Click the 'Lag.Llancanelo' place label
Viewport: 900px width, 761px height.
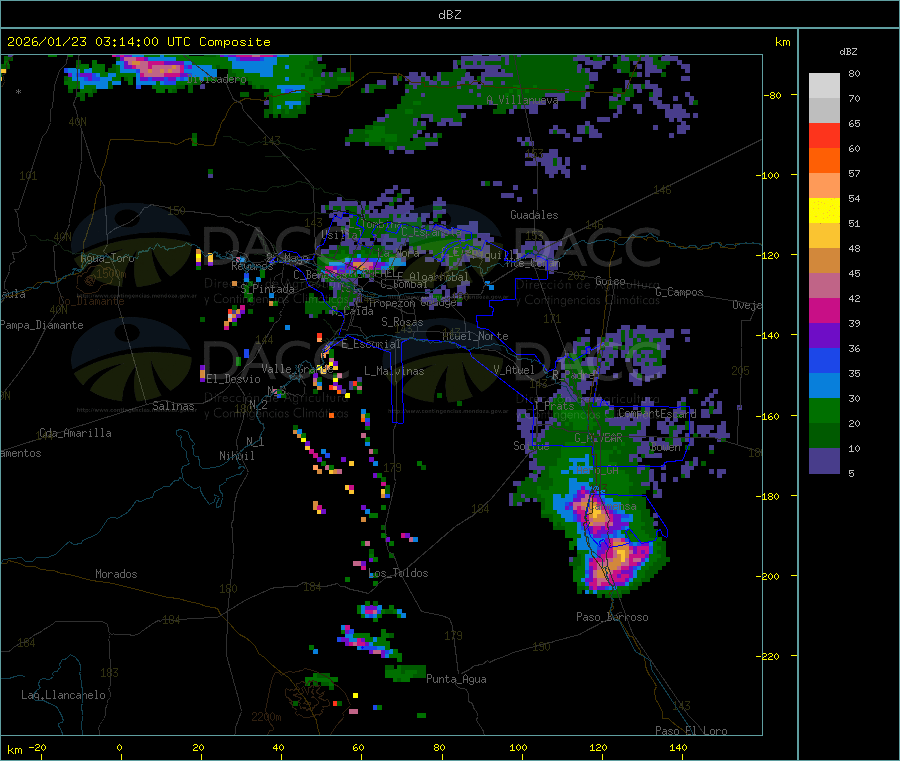[63, 696]
